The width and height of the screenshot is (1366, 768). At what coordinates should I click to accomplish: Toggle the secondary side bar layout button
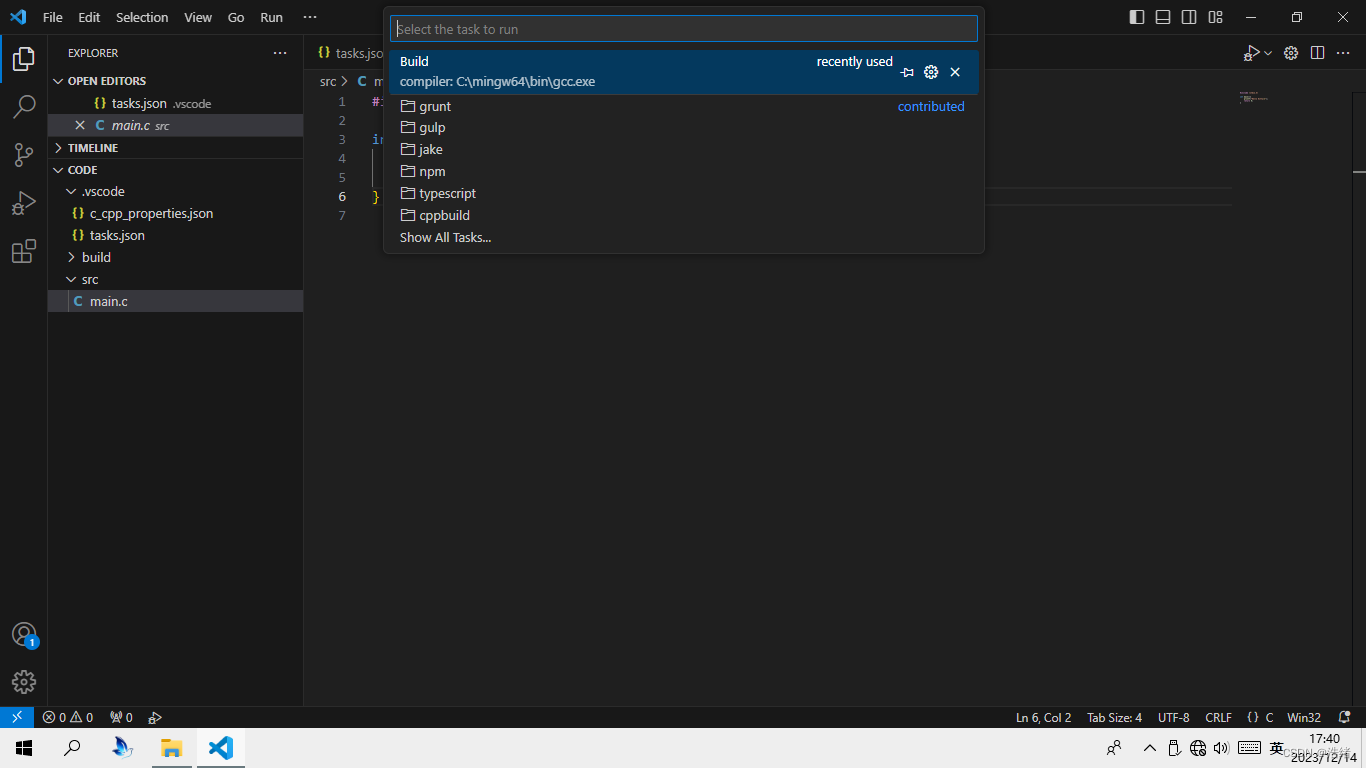click(1189, 17)
